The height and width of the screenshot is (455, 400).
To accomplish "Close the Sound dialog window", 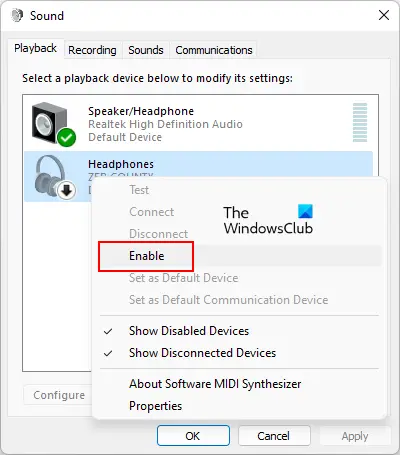I will click(384, 15).
